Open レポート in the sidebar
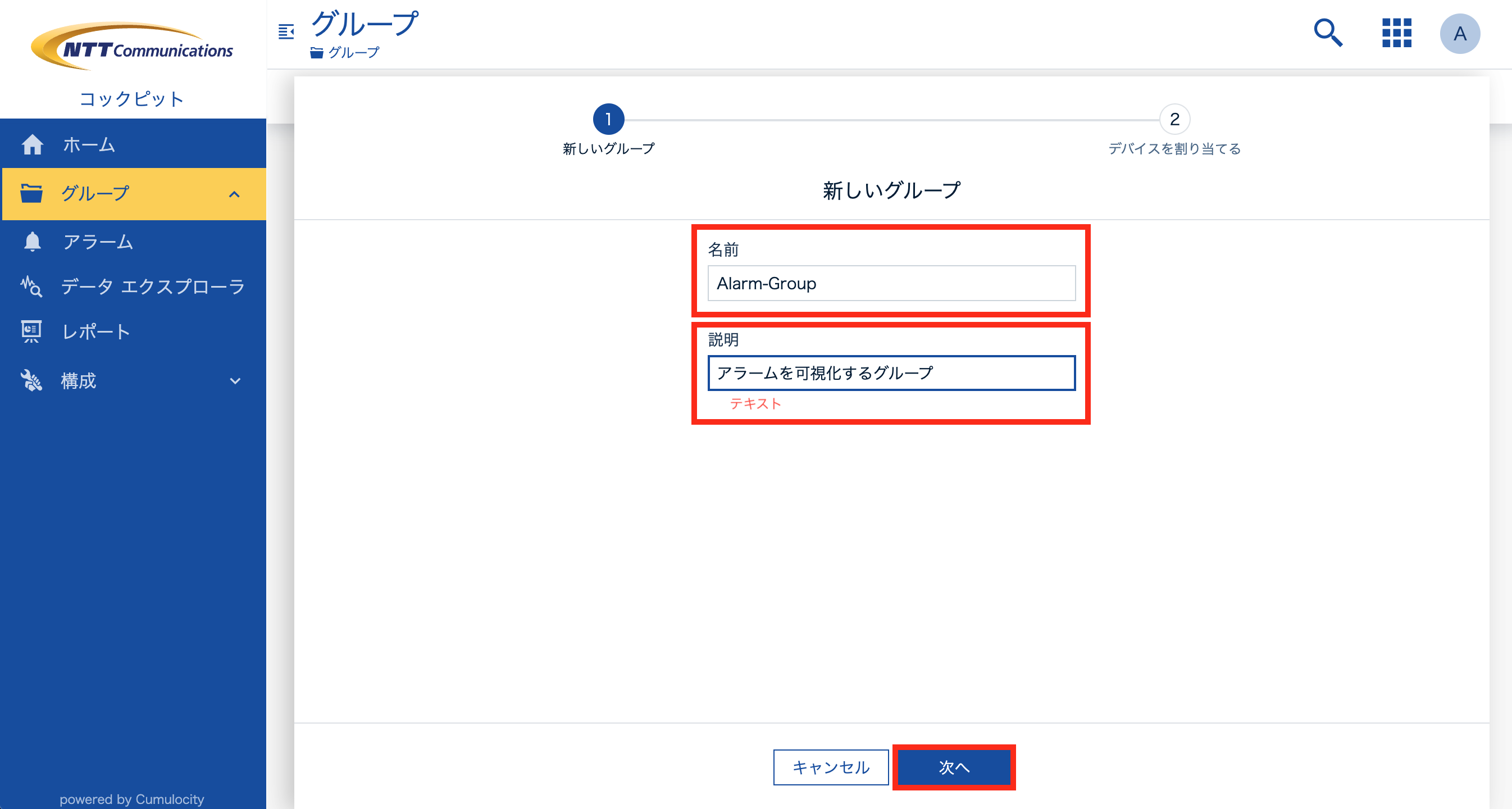1512x809 pixels. [134, 331]
